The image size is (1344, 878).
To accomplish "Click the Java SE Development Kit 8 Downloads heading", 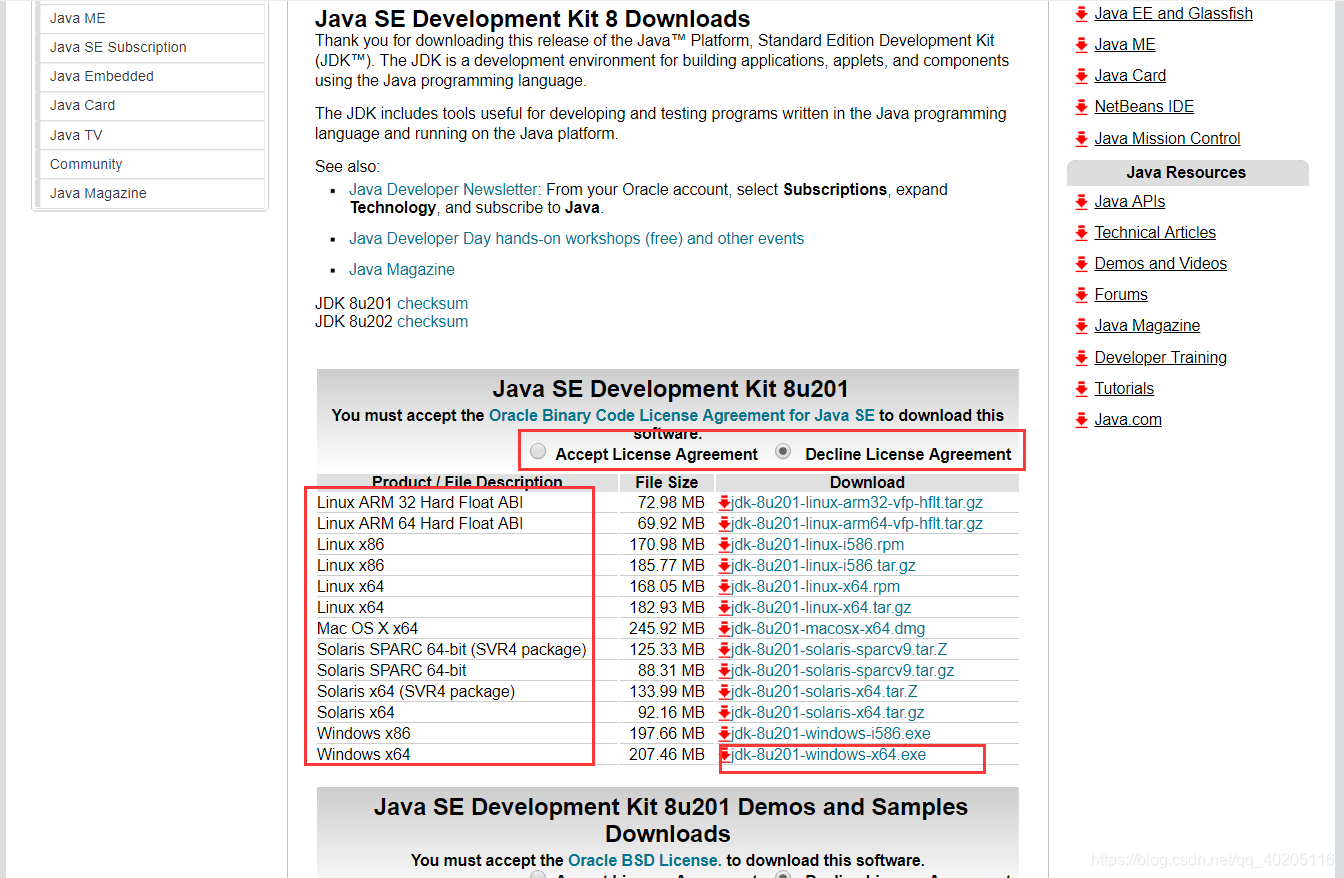I will [x=532, y=19].
